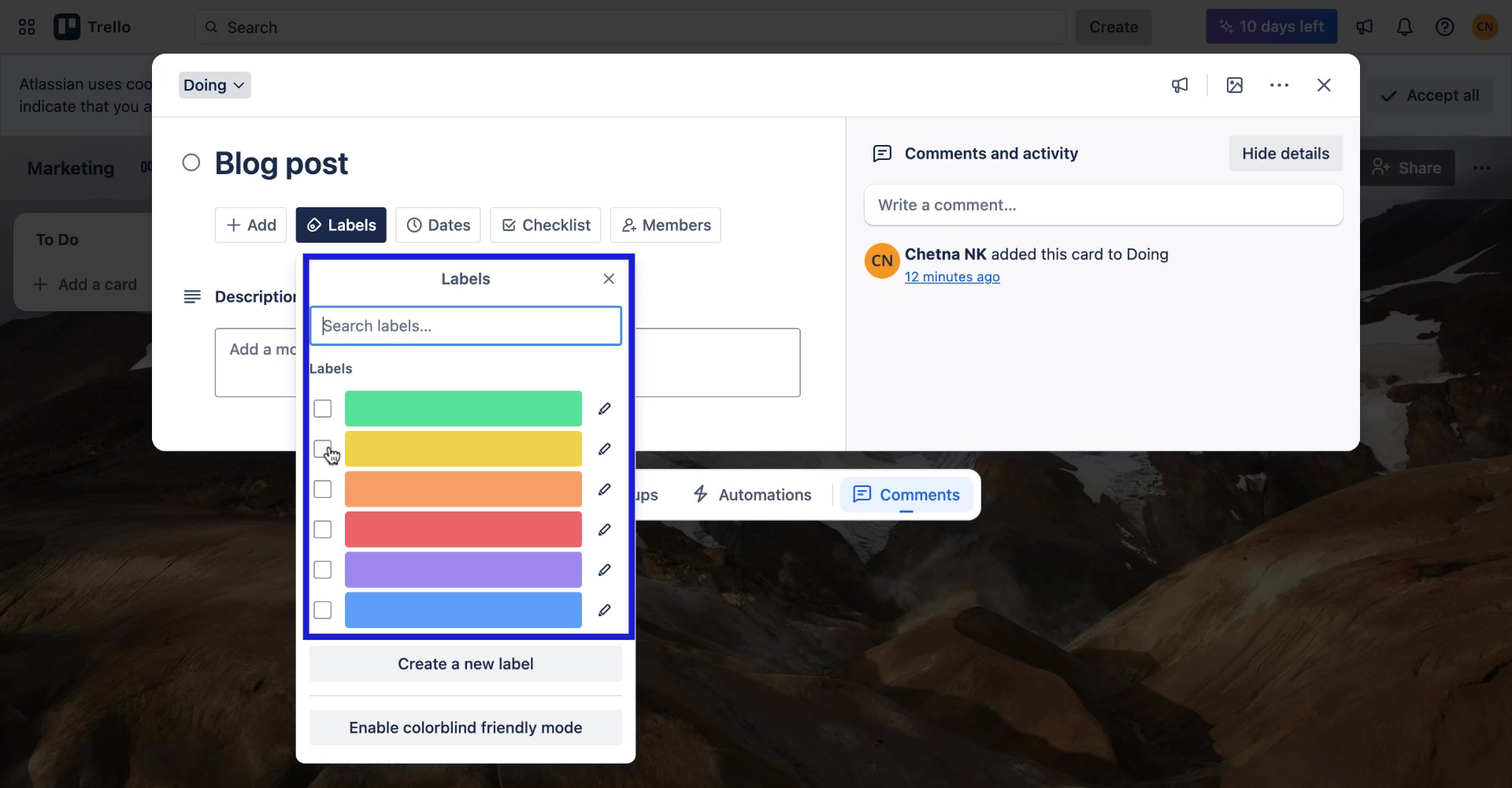Open the card cover image icon
Image resolution: width=1512 pixels, height=788 pixels.
coord(1234,85)
